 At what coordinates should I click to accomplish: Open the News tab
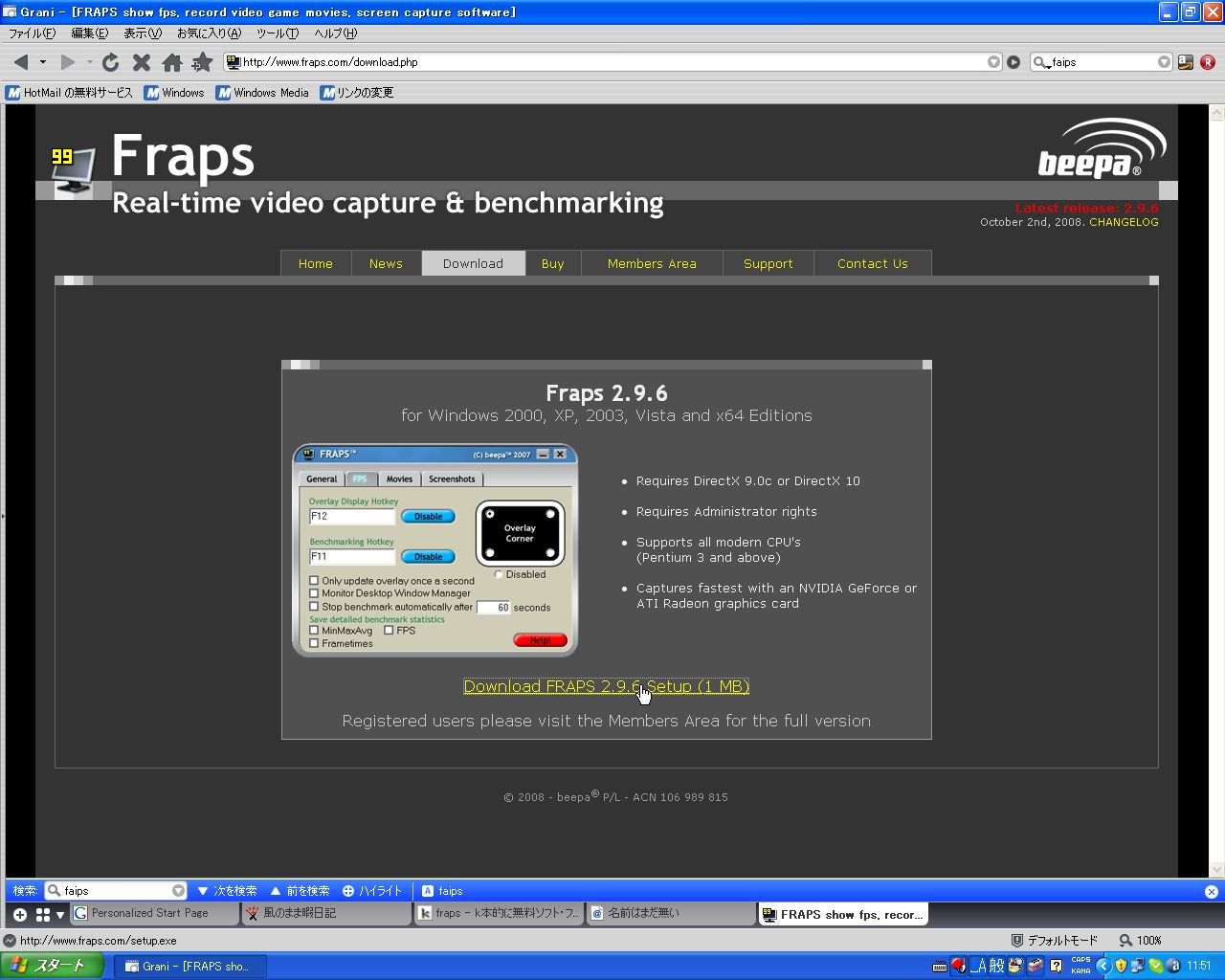pyautogui.click(x=387, y=263)
